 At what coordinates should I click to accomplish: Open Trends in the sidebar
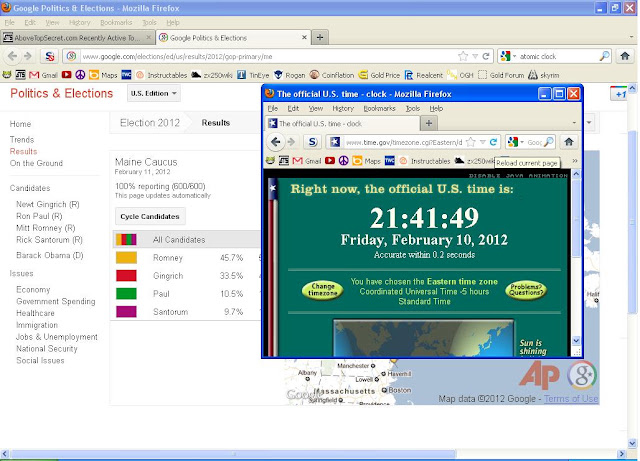coord(22,140)
